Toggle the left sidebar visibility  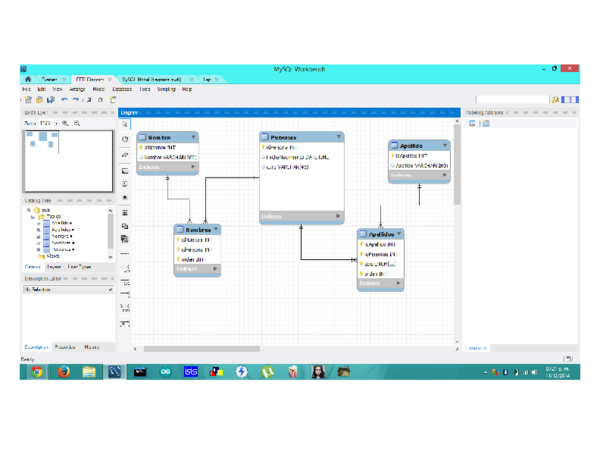click(x=564, y=100)
